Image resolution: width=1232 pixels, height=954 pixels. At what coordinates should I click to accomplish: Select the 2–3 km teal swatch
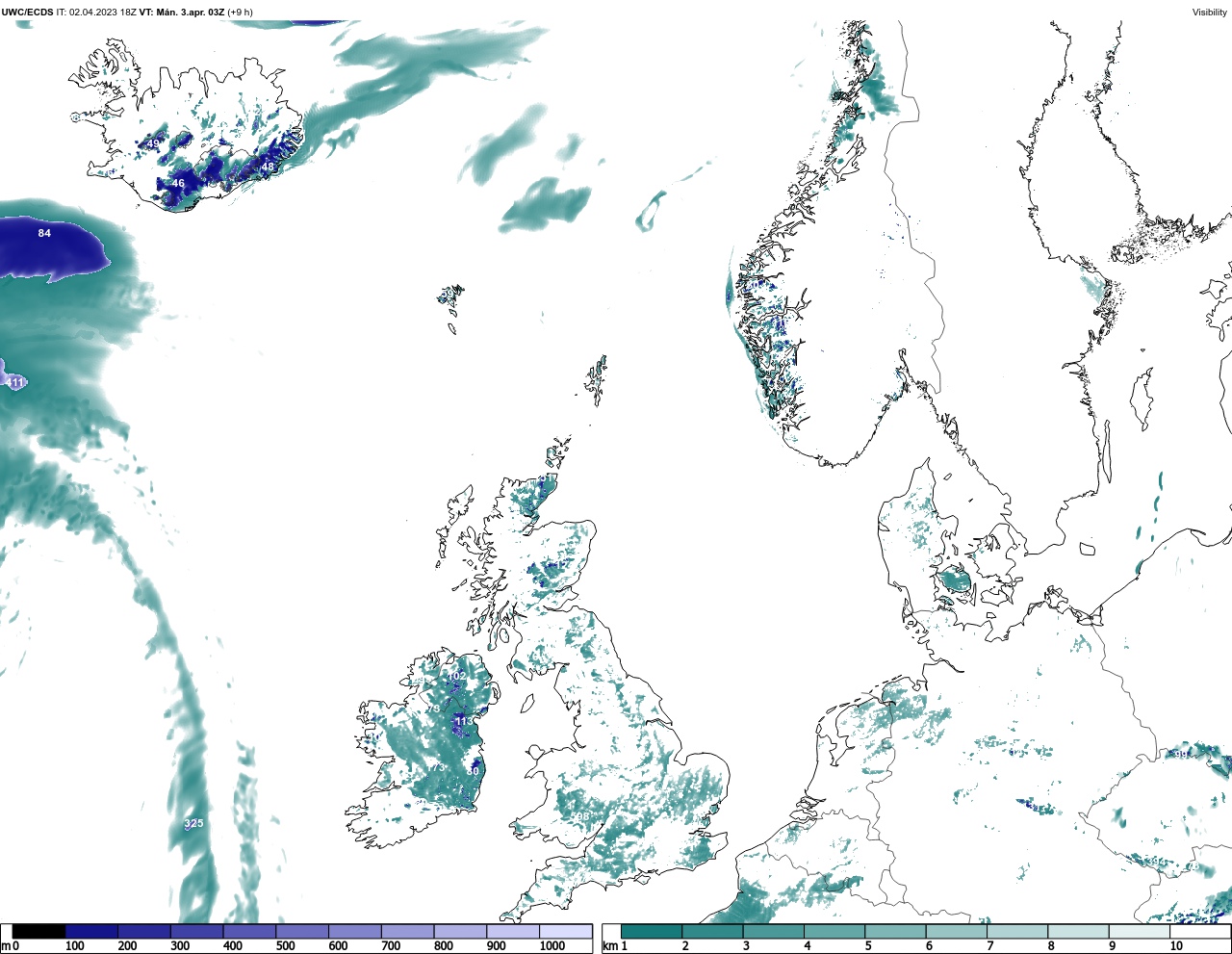pos(712,931)
